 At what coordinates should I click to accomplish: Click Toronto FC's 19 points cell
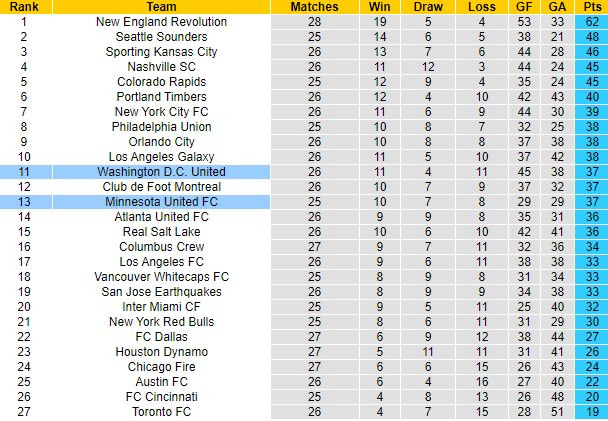point(592,412)
